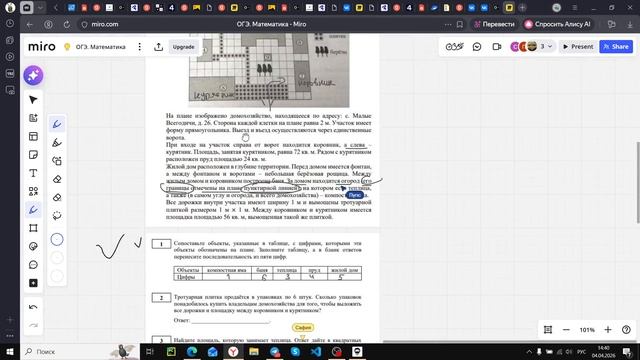Zoom in with plus button
Screen dimensions: 640x360
[x=608, y=329]
